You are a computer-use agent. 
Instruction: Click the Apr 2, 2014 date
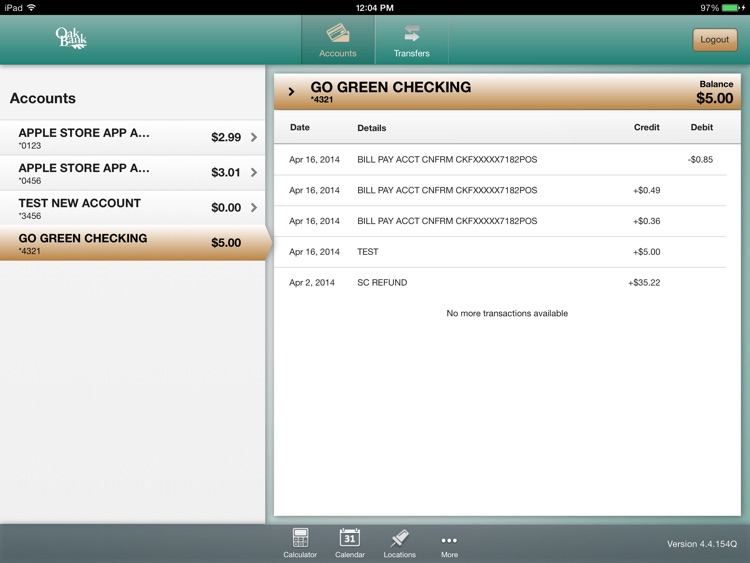tap(312, 283)
